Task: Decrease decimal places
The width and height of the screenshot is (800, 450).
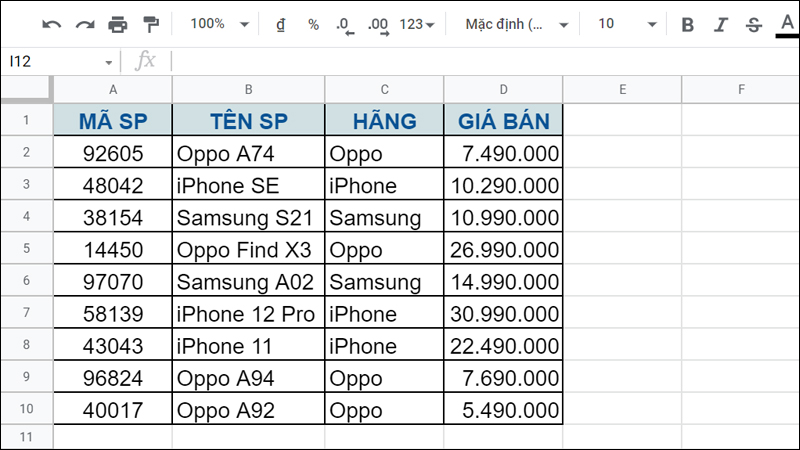Action: coord(345,24)
